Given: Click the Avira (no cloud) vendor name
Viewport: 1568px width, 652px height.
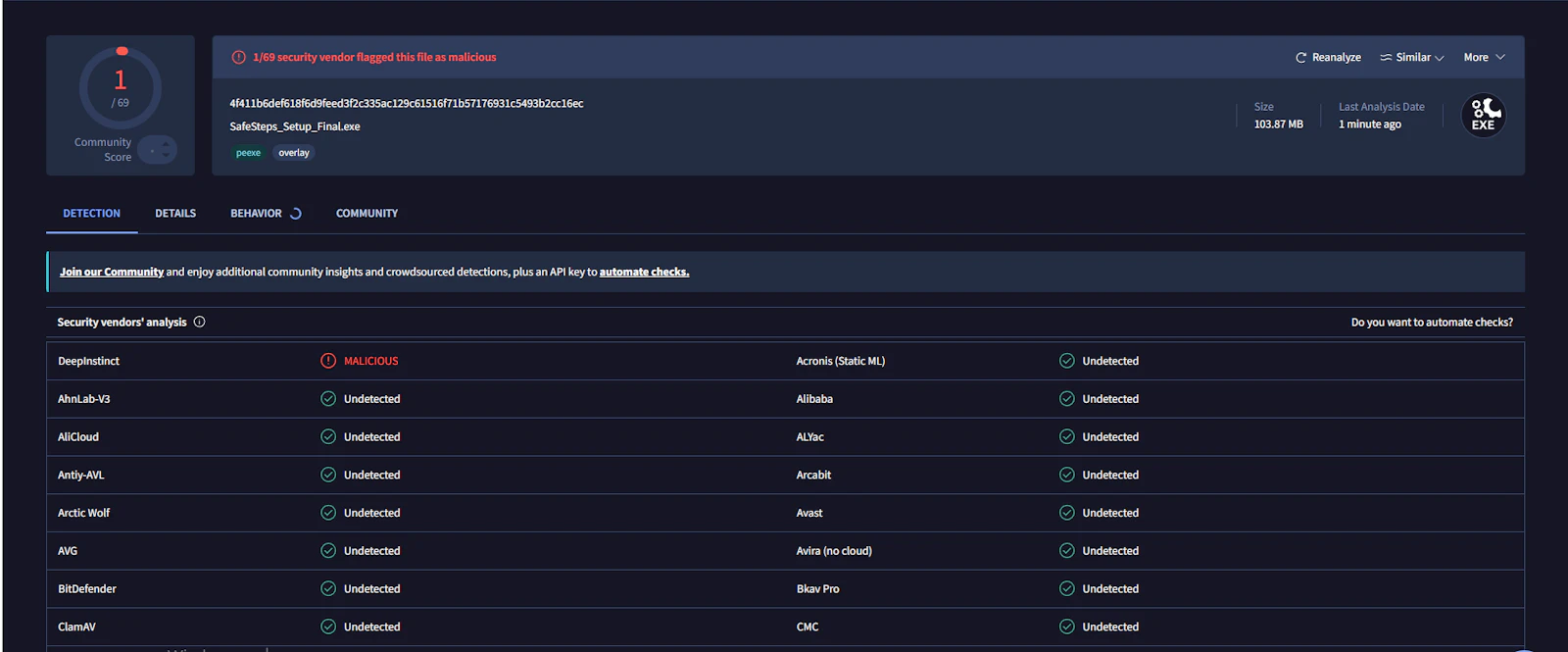Looking at the screenshot, I should coord(834,551).
